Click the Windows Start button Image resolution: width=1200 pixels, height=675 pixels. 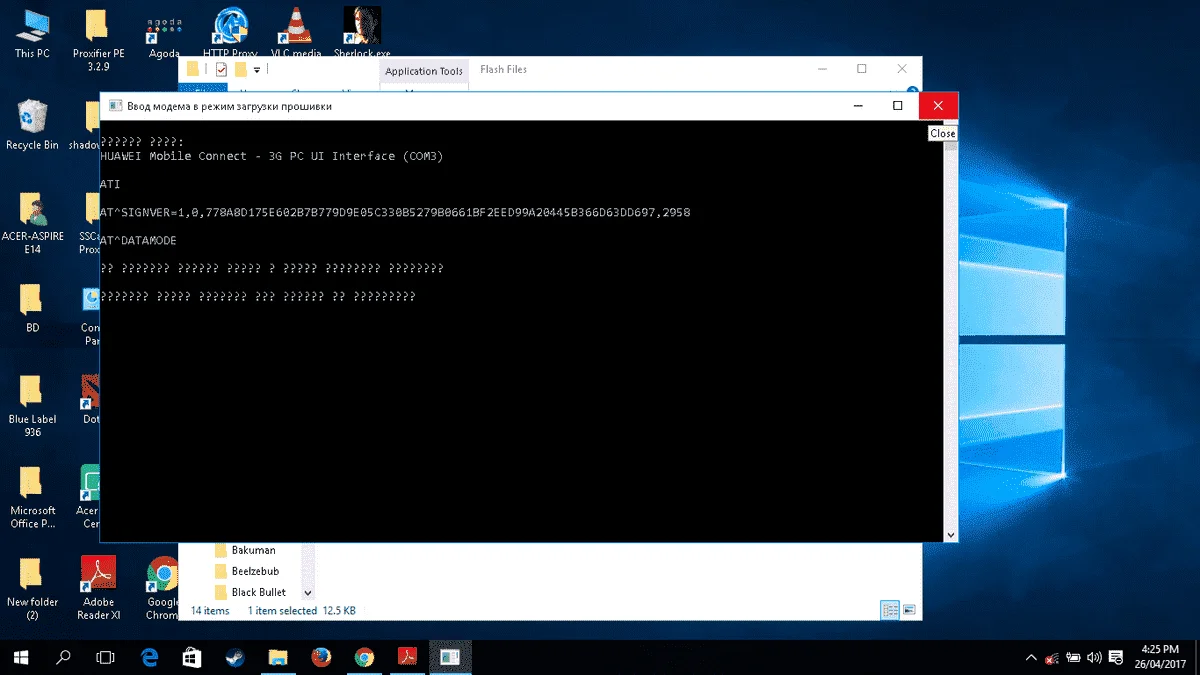click(x=21, y=658)
